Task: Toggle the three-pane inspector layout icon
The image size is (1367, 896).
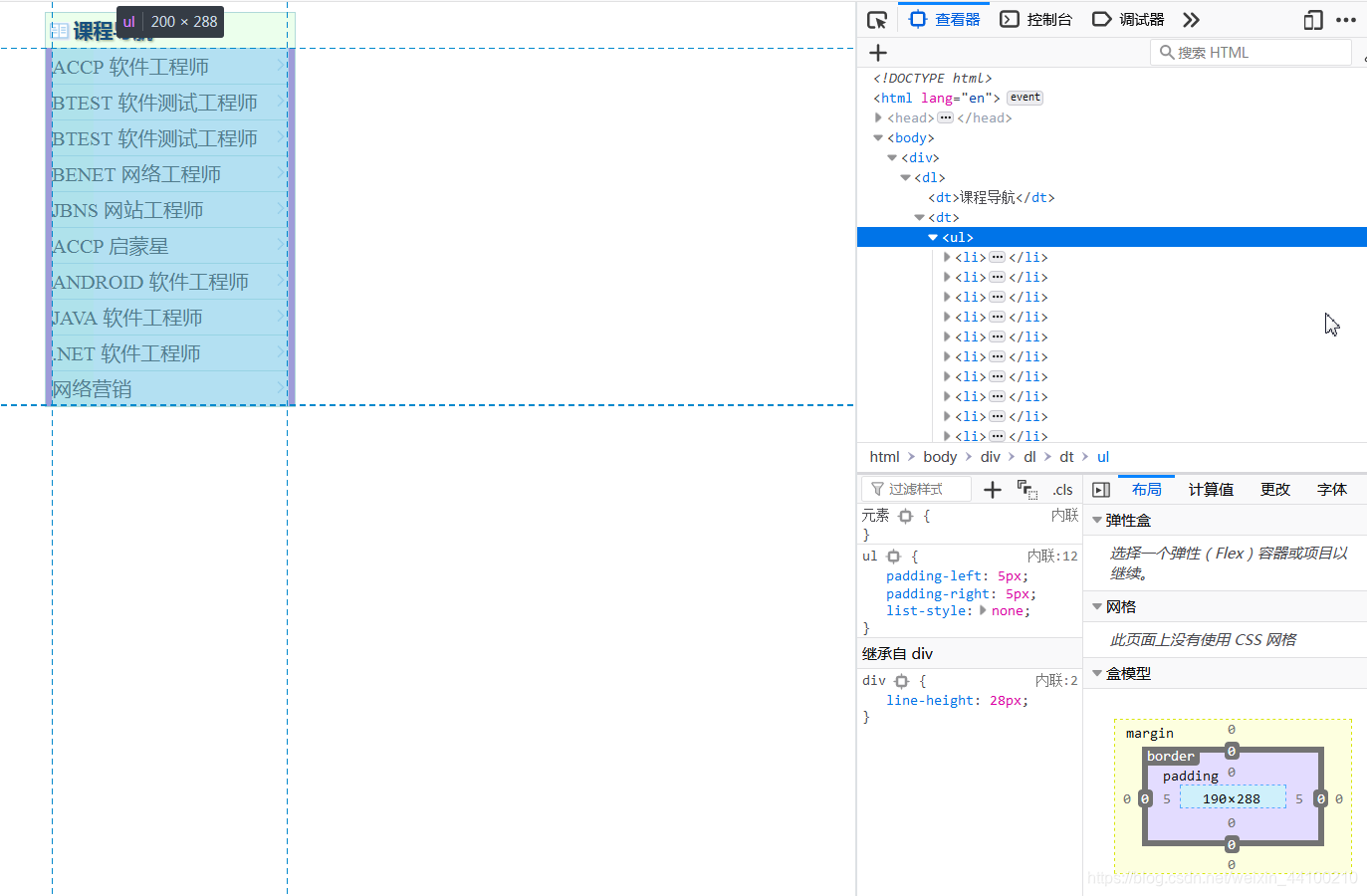Action: 1101,490
